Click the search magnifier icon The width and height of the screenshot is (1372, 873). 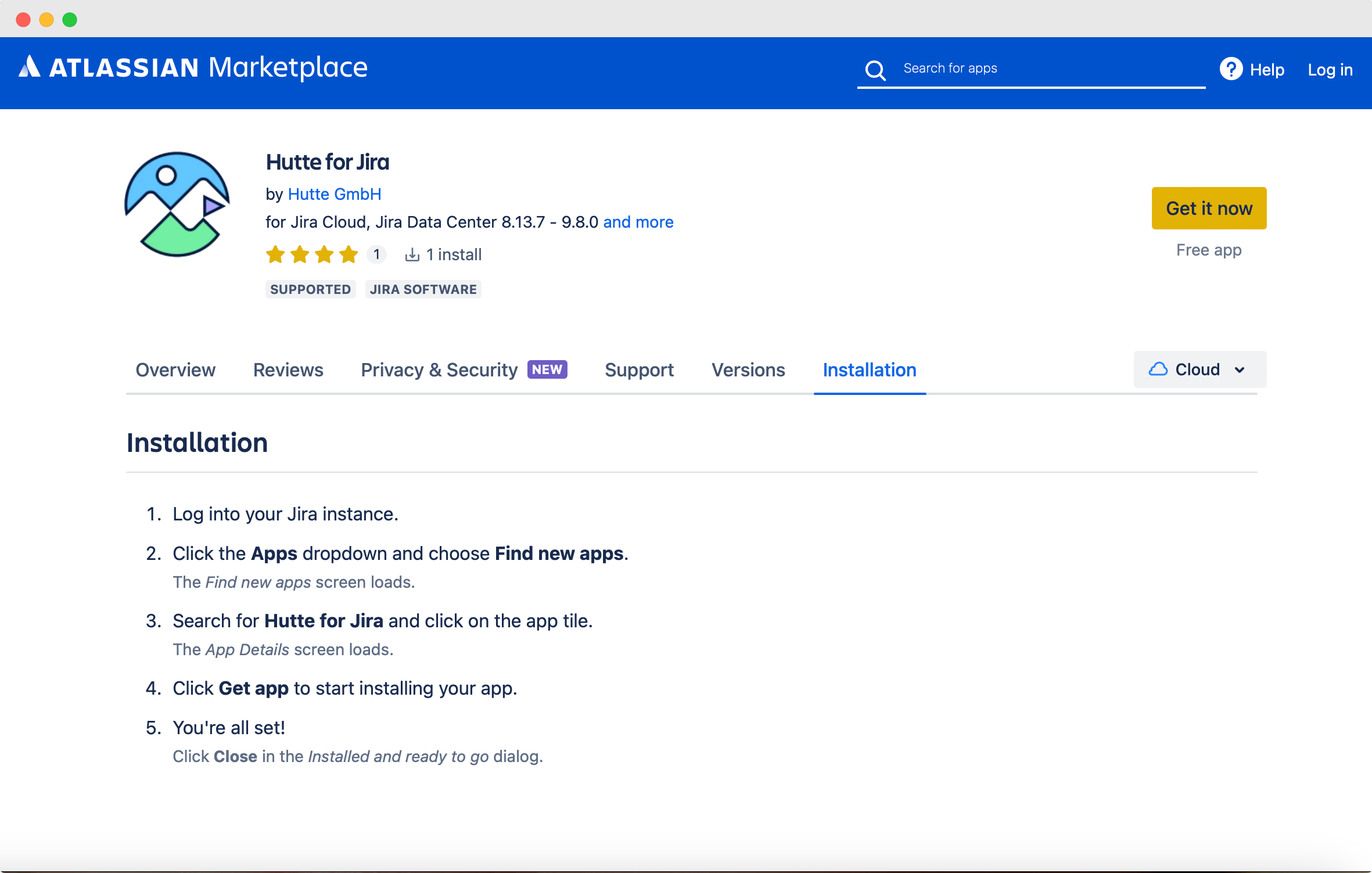click(x=875, y=69)
